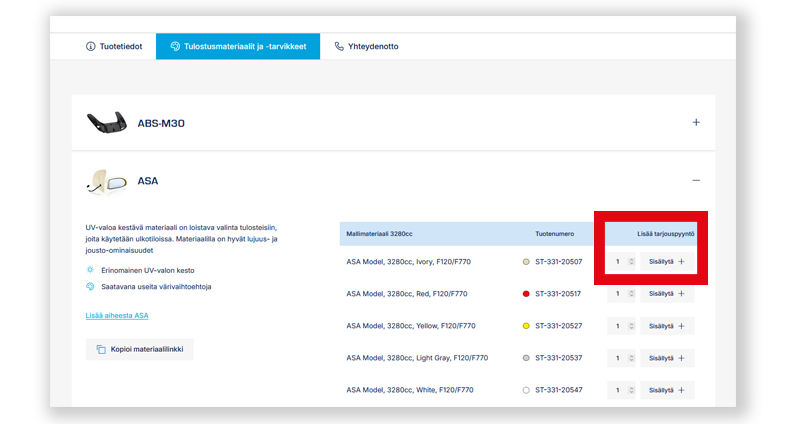Include ASA Light Gray via Sisällytä
786x424 pixels.
click(667, 358)
